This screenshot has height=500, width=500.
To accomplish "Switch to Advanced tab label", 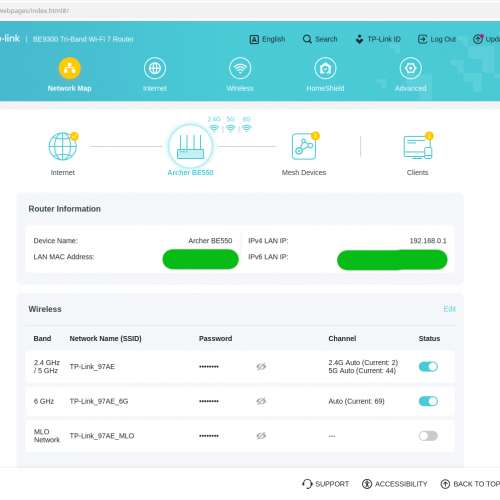I will tap(411, 88).
